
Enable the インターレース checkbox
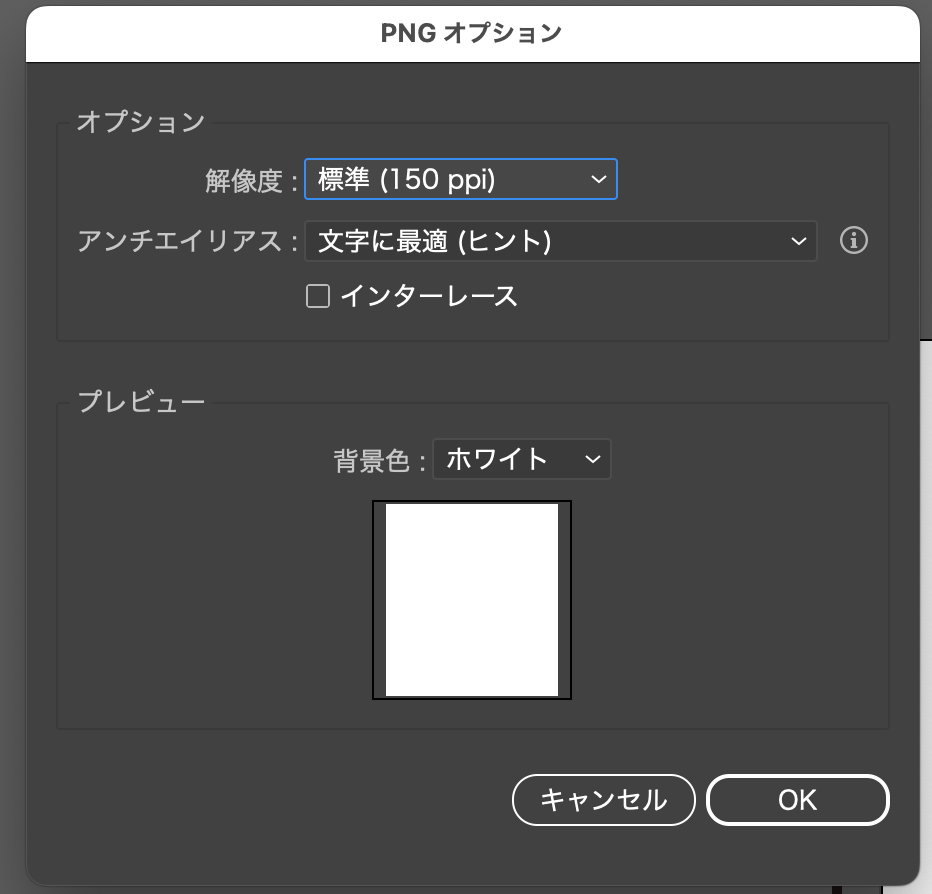pyautogui.click(x=317, y=296)
